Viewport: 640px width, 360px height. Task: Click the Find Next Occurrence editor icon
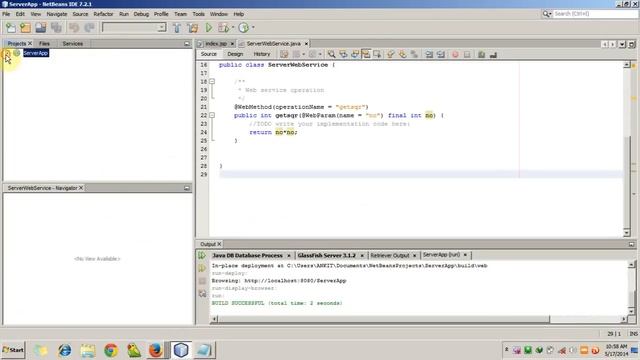tap(355, 54)
